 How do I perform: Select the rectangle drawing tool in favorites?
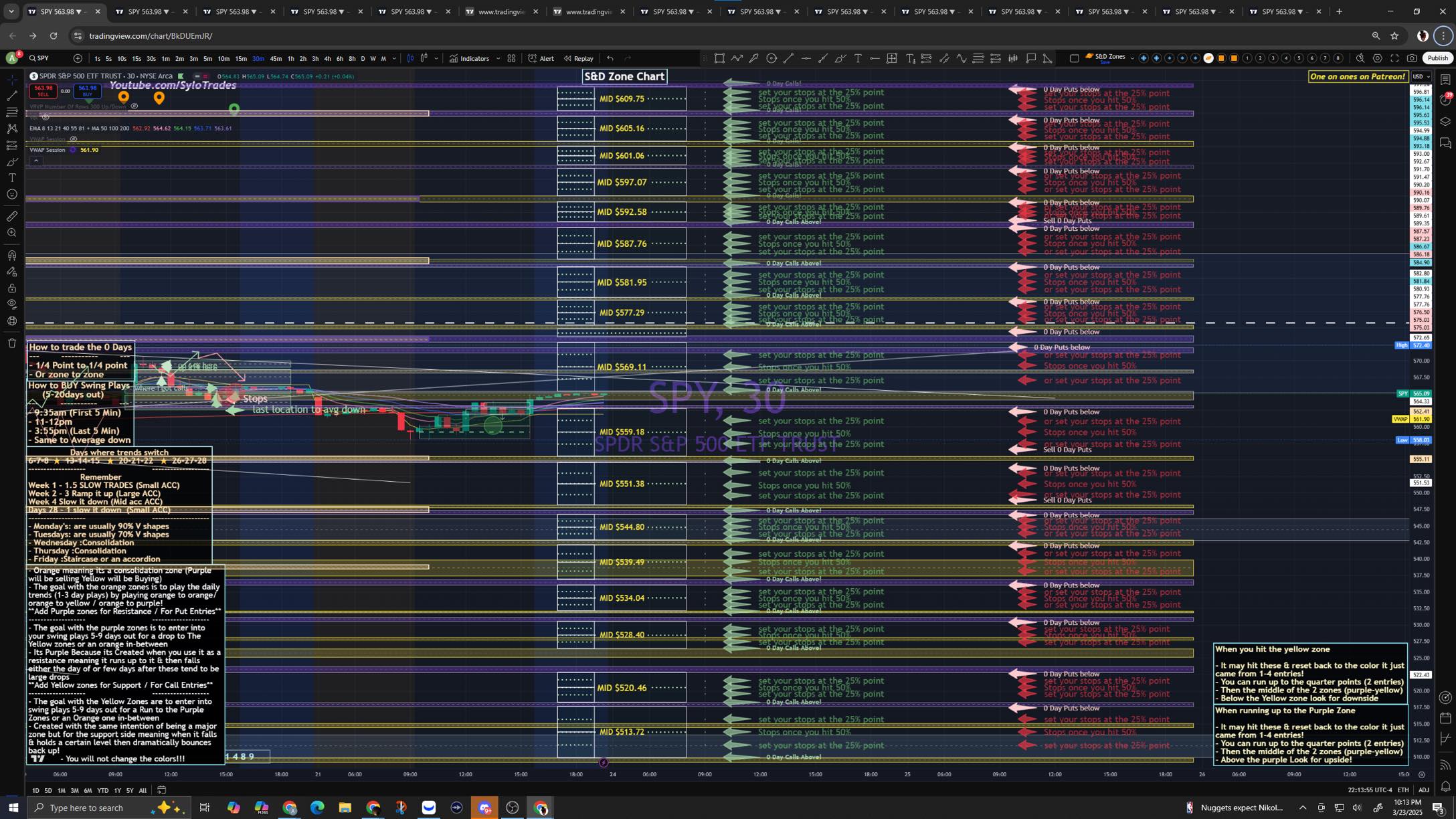tap(719, 58)
